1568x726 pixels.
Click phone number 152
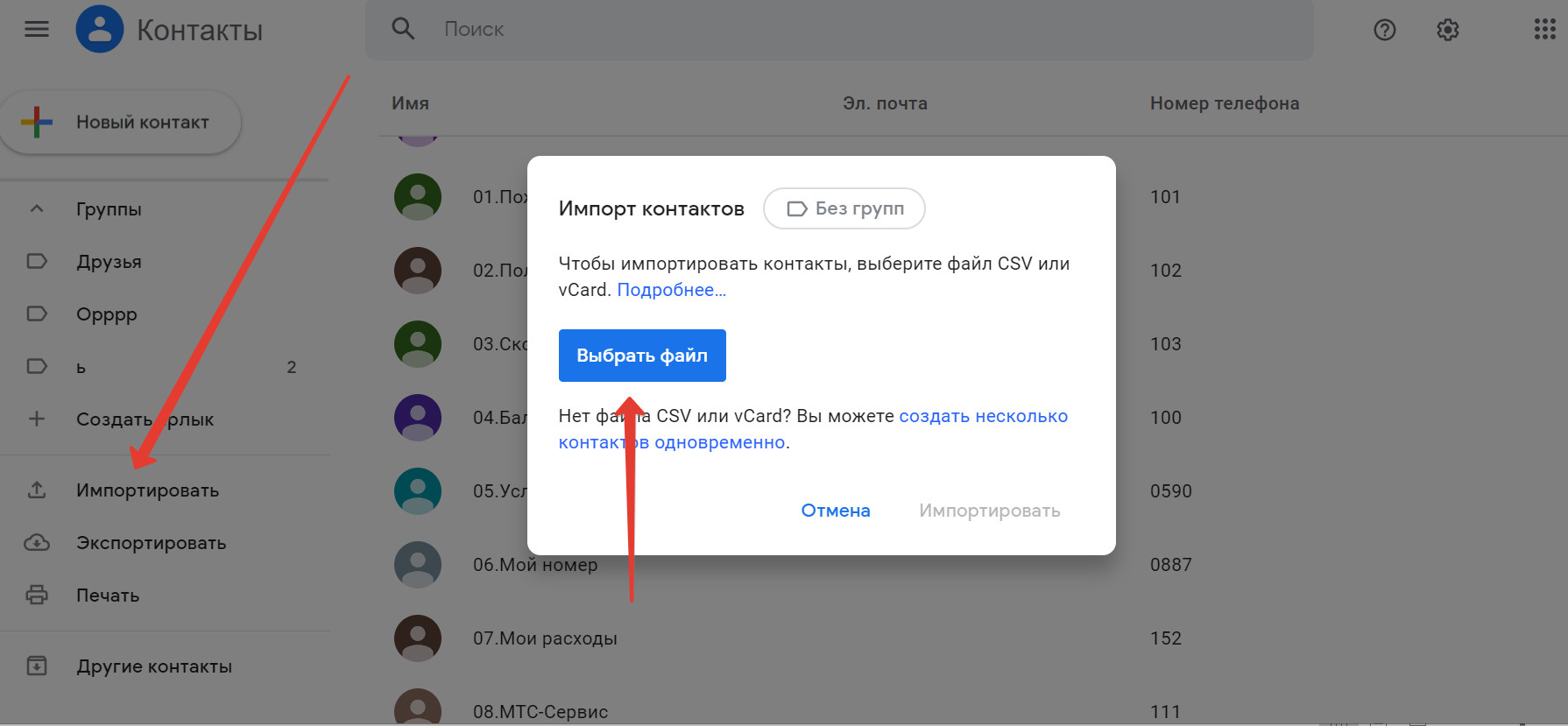(x=1166, y=638)
